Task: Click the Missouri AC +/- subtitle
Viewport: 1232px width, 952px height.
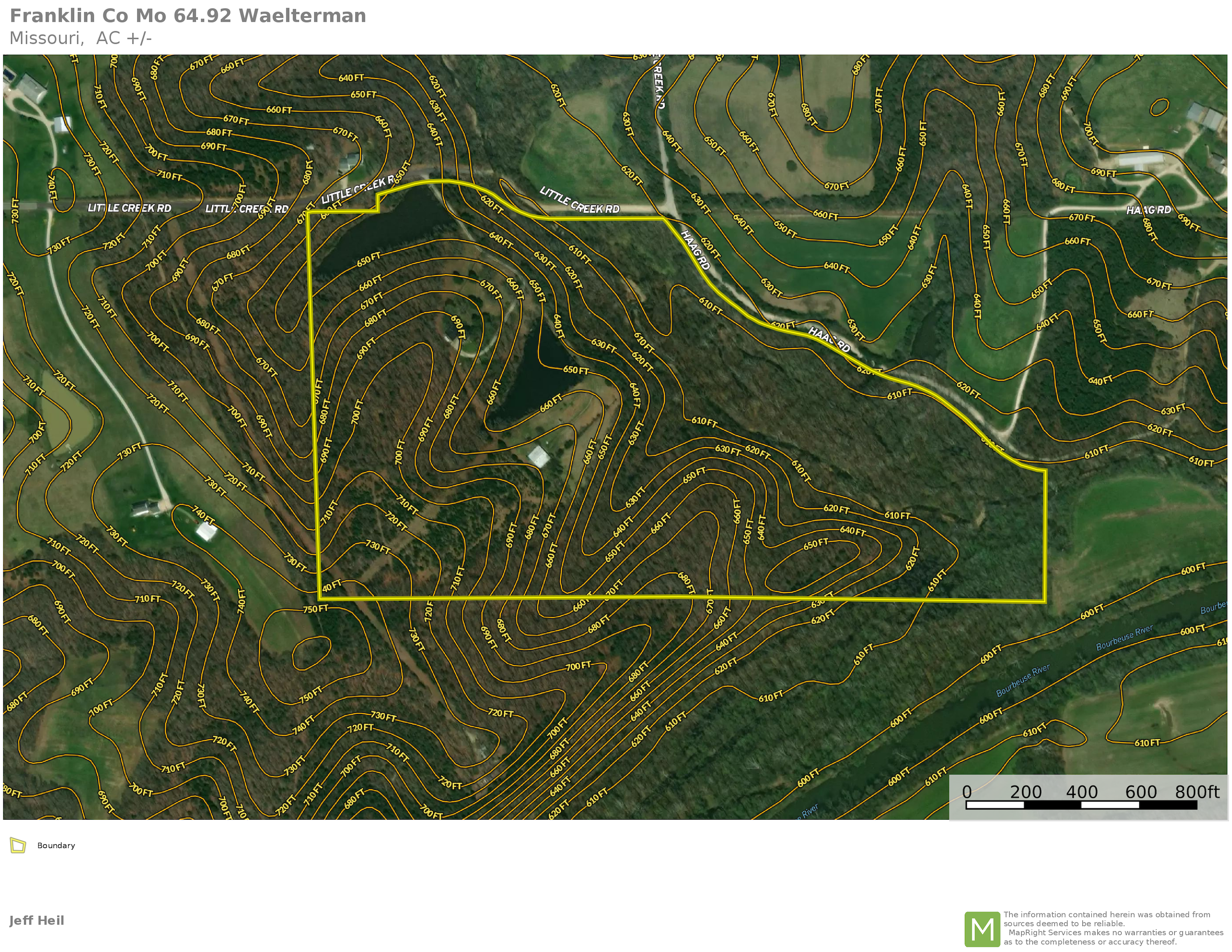Action: click(x=81, y=38)
